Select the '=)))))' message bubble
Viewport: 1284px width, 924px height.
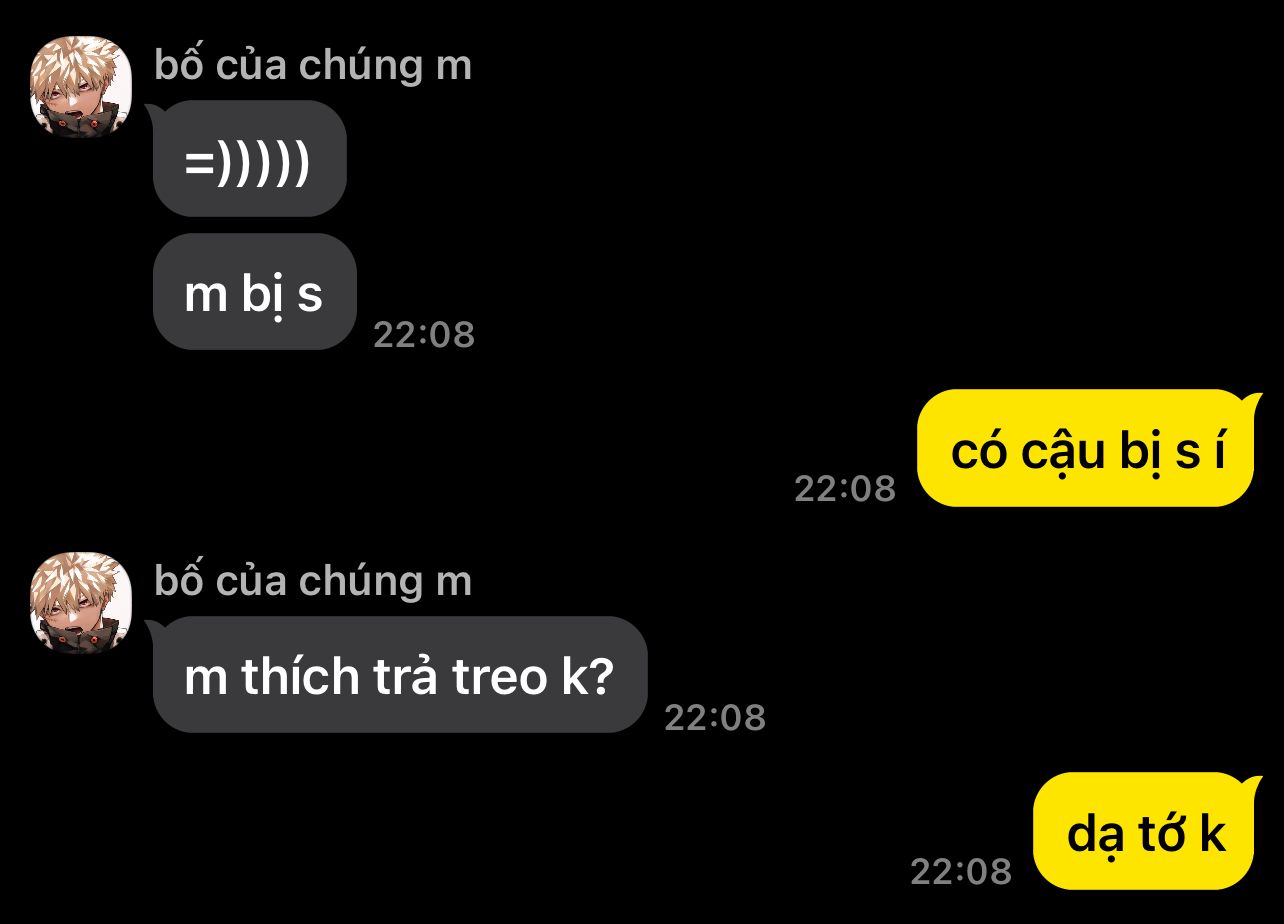[248, 159]
